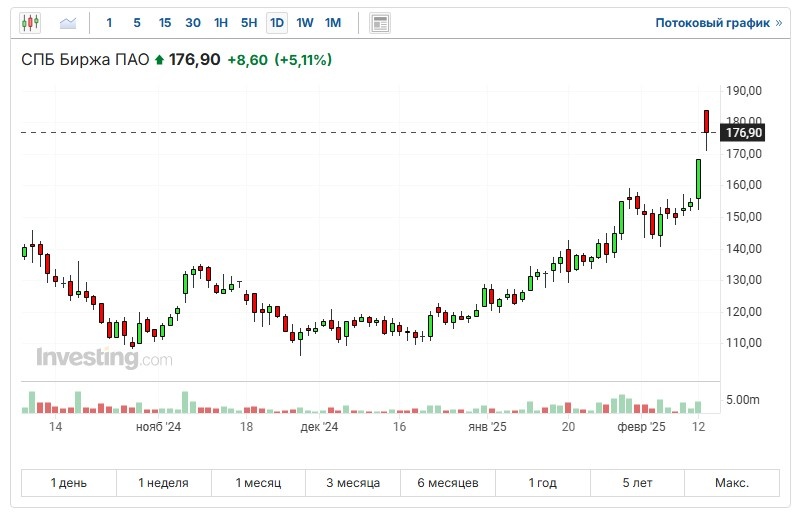Click the current price 176,90 in header
Image resolution: width=799 pixels, height=521 pixels.
[x=195, y=60]
